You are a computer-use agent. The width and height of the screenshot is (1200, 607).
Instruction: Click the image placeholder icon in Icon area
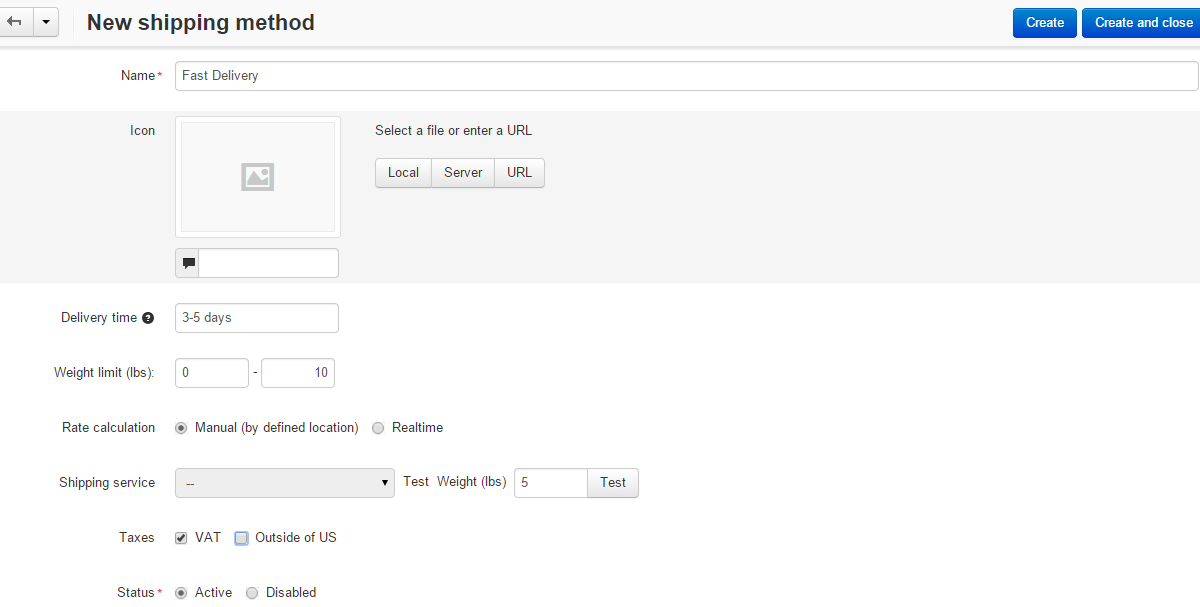[x=257, y=176]
